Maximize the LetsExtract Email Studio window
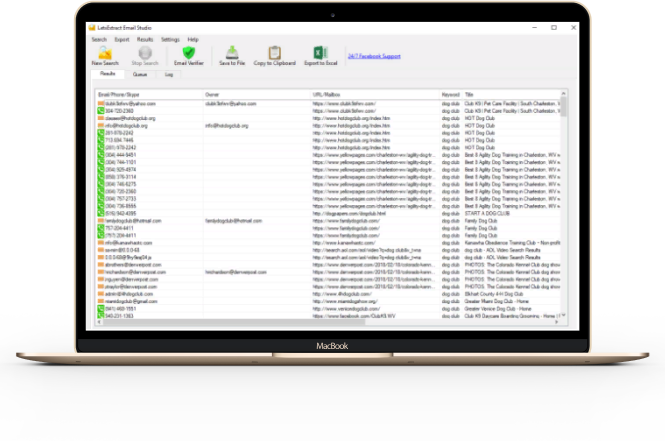 tap(554, 28)
